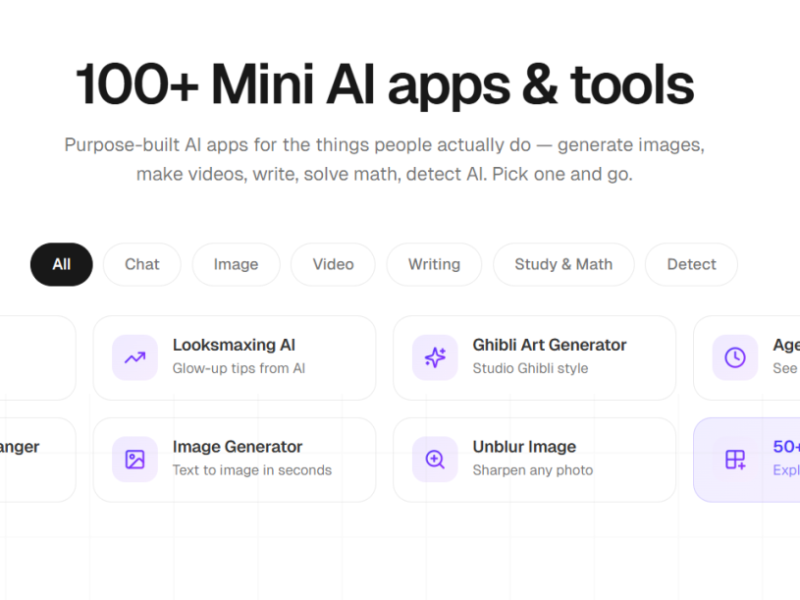Click the Looksmaxing AI trend arrow icon

coord(135,358)
